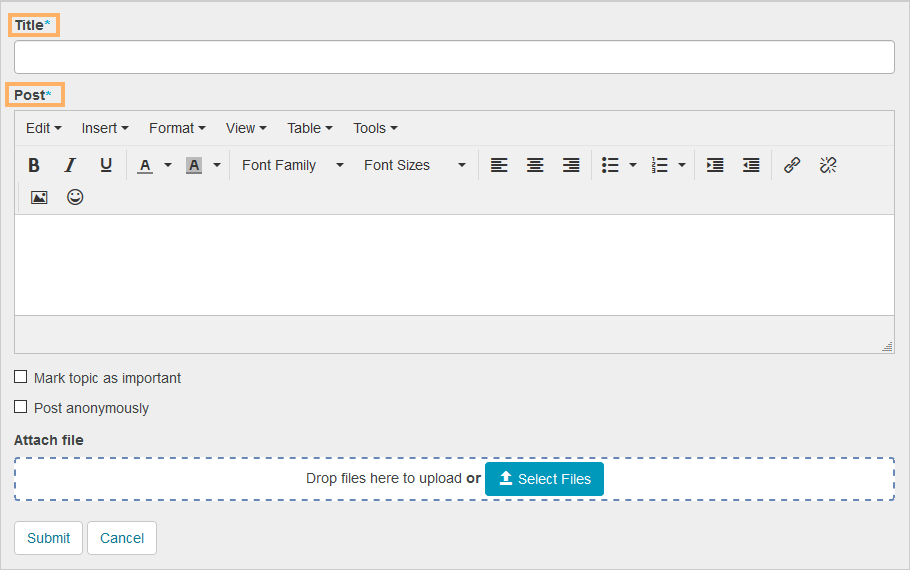
Task: Insert a hyperlink using link icon
Action: 792,165
